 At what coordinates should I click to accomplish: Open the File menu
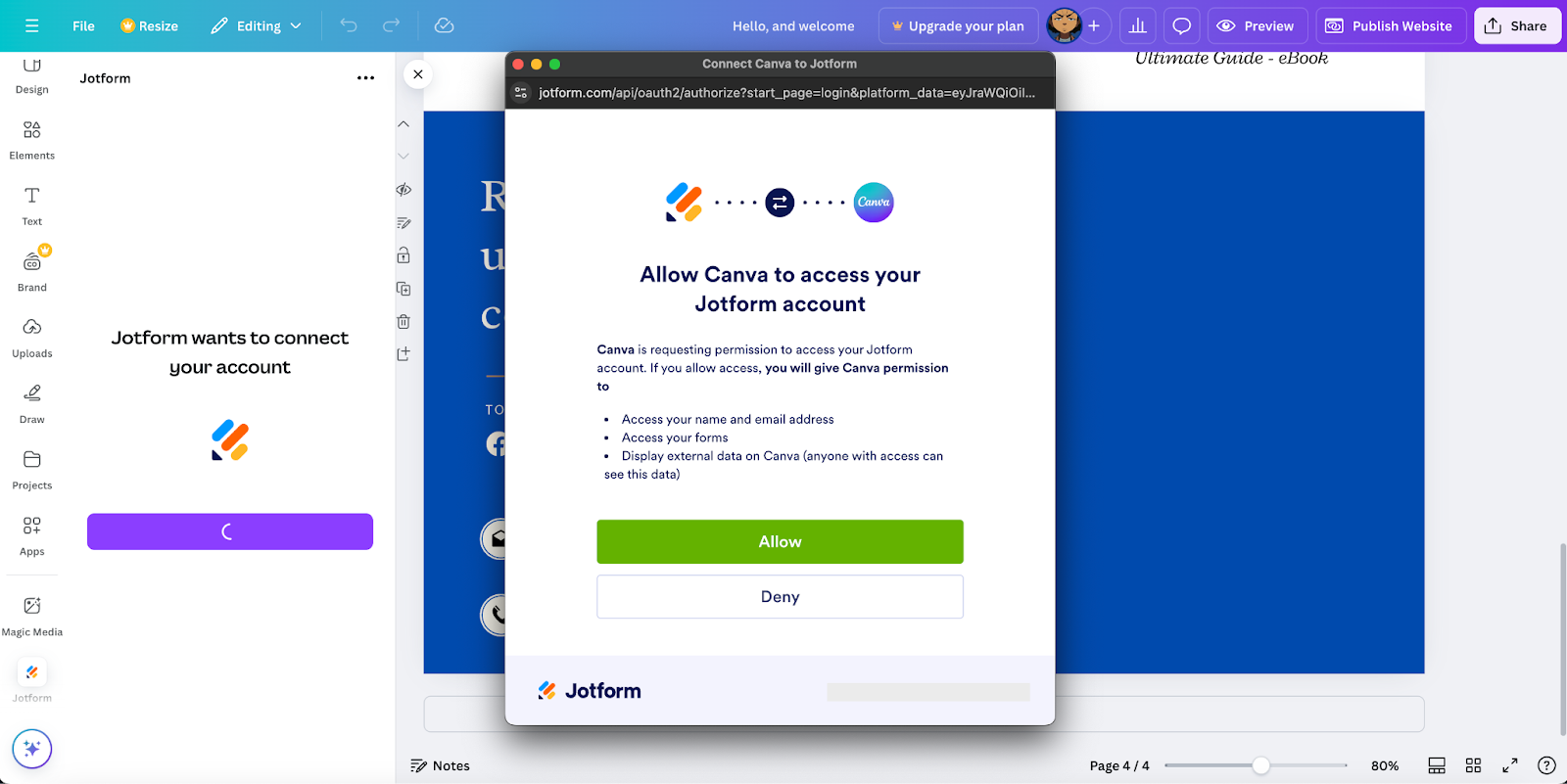click(83, 25)
